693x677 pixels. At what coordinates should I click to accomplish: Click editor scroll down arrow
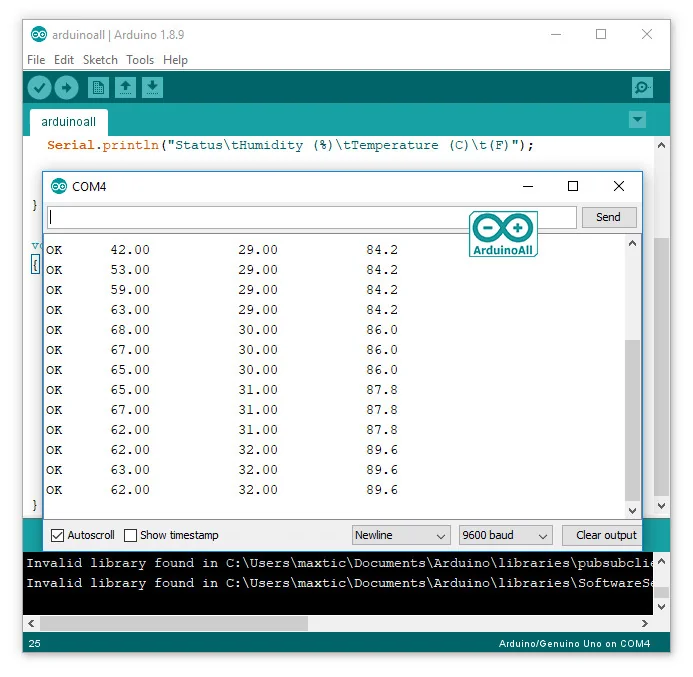click(661, 506)
